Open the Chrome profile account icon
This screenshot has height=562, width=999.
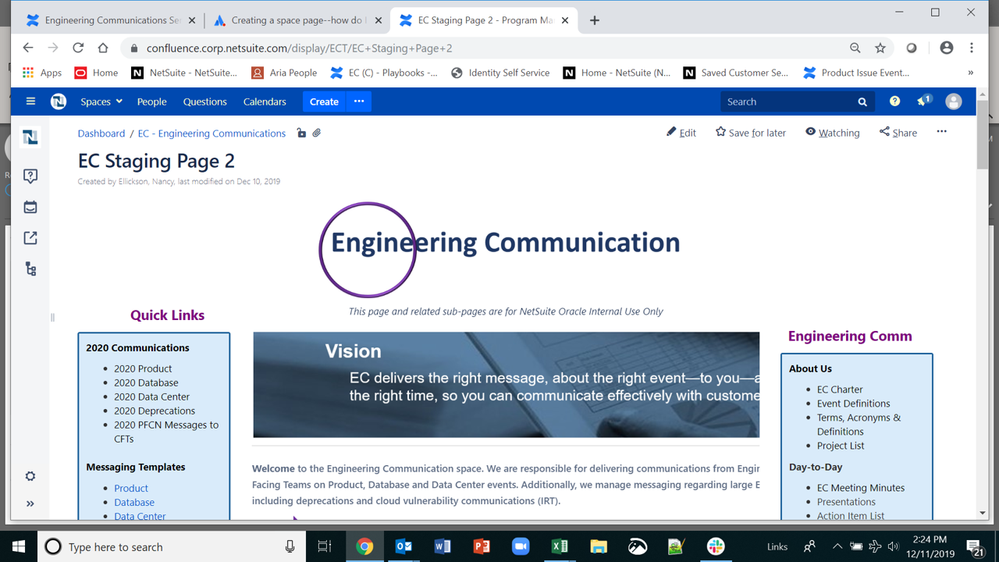[946, 48]
